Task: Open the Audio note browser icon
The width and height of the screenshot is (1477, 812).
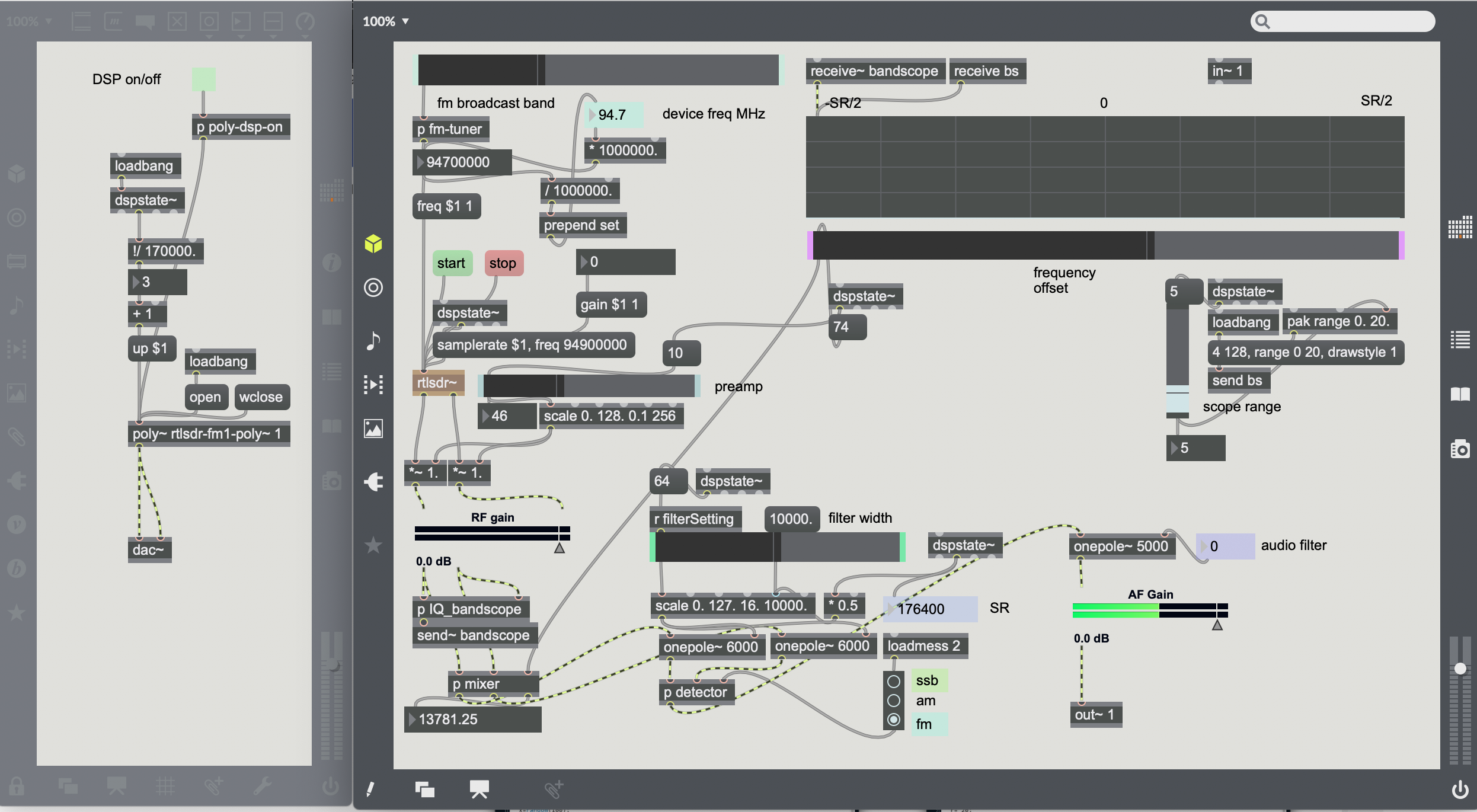Action: 373,340
